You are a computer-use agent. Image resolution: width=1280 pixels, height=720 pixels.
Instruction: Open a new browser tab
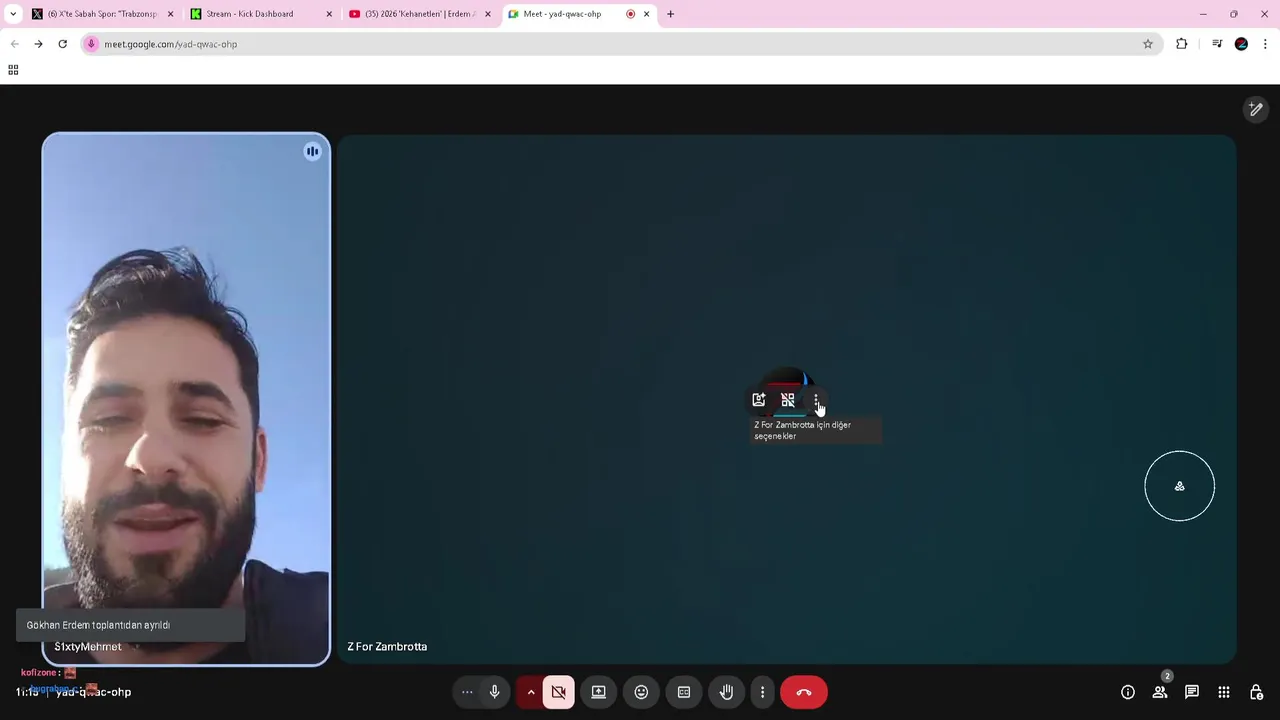(x=670, y=14)
